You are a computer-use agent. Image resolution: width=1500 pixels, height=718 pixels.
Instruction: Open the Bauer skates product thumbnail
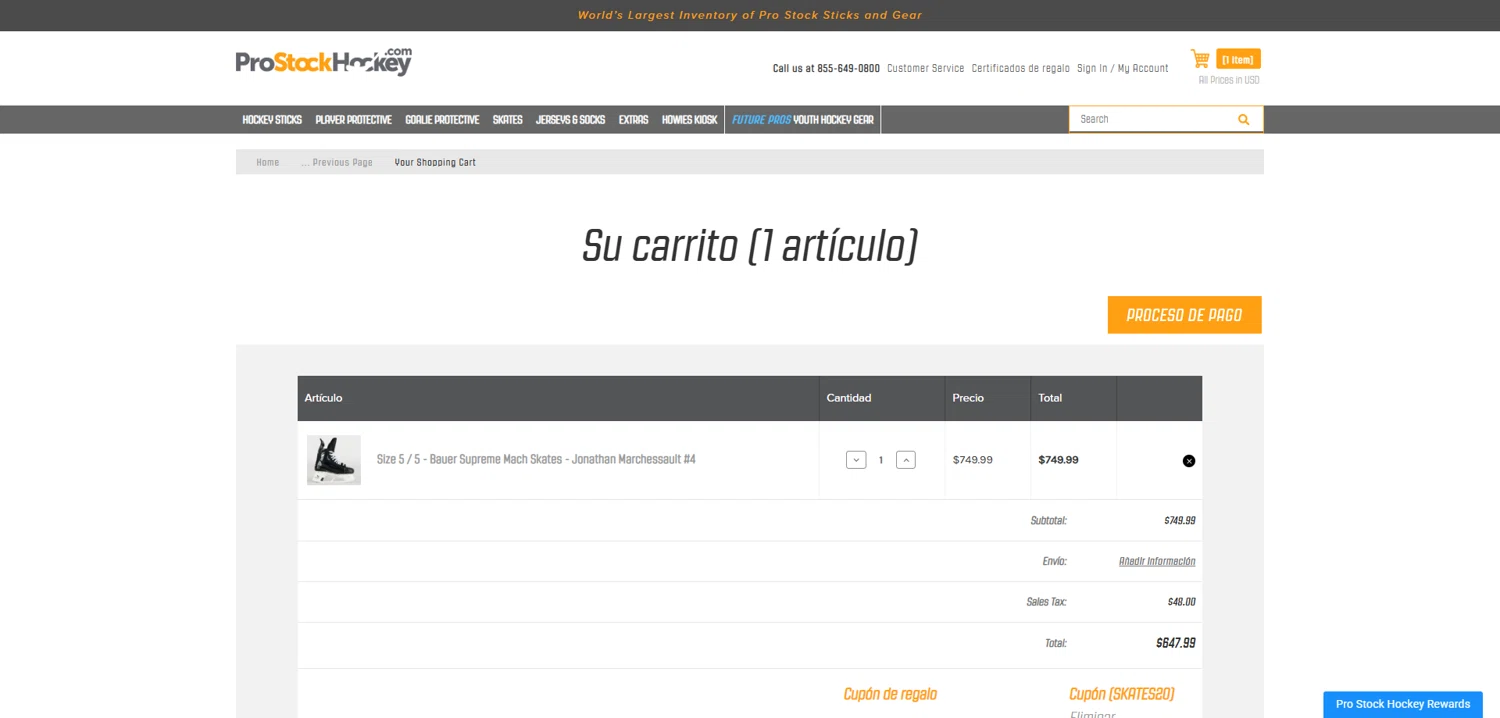334,460
